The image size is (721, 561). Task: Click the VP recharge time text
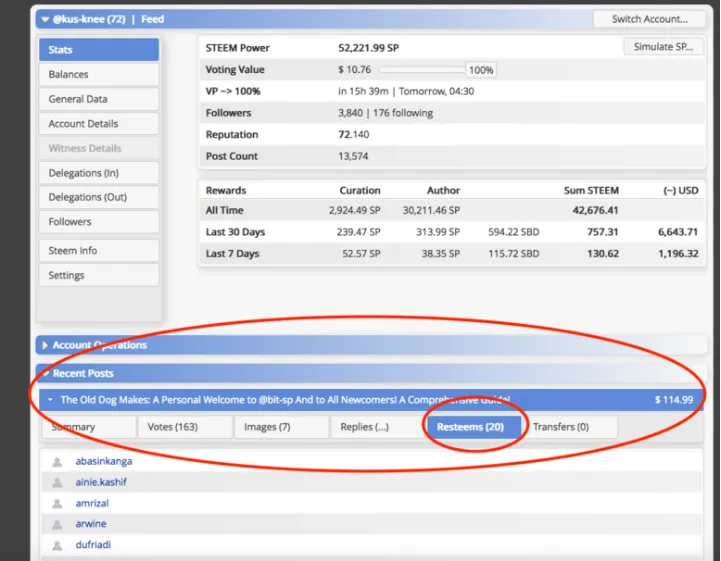[x=406, y=92]
